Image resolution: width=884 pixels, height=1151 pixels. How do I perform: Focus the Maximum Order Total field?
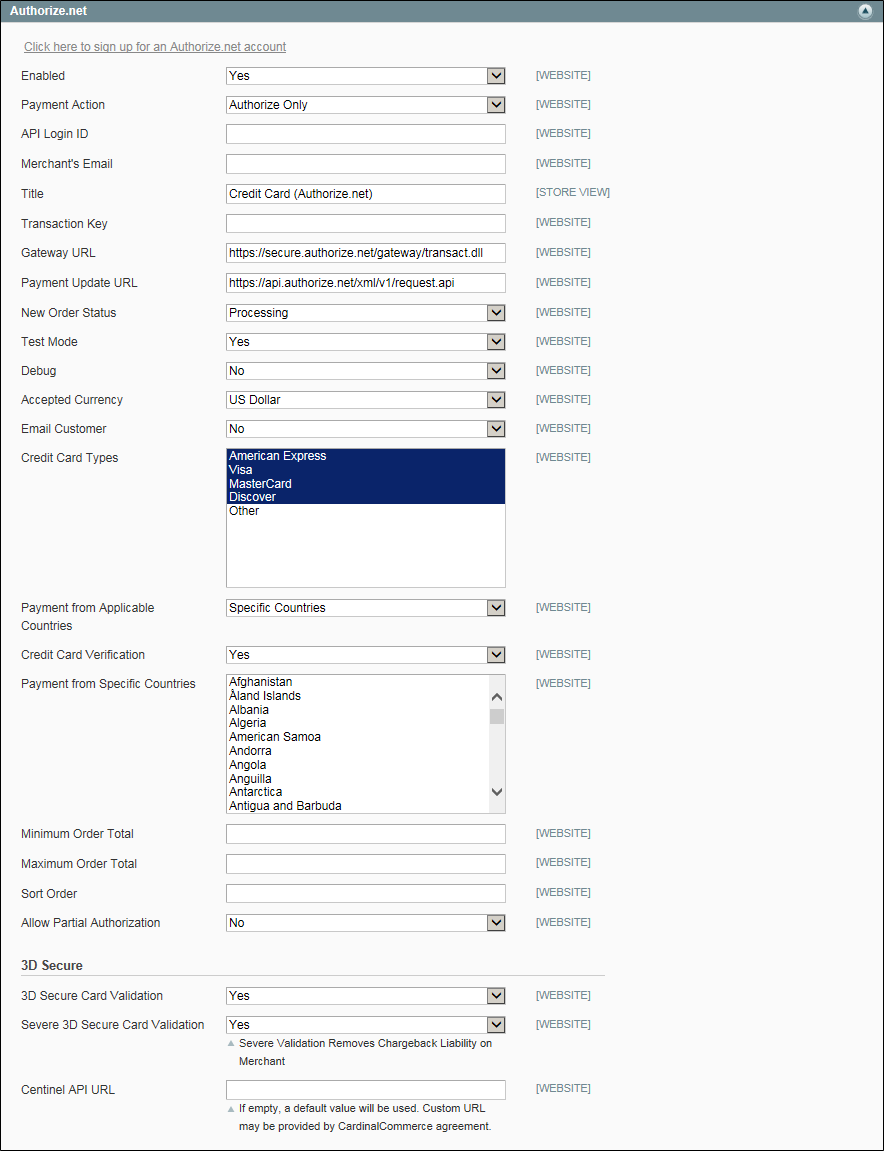(x=366, y=864)
